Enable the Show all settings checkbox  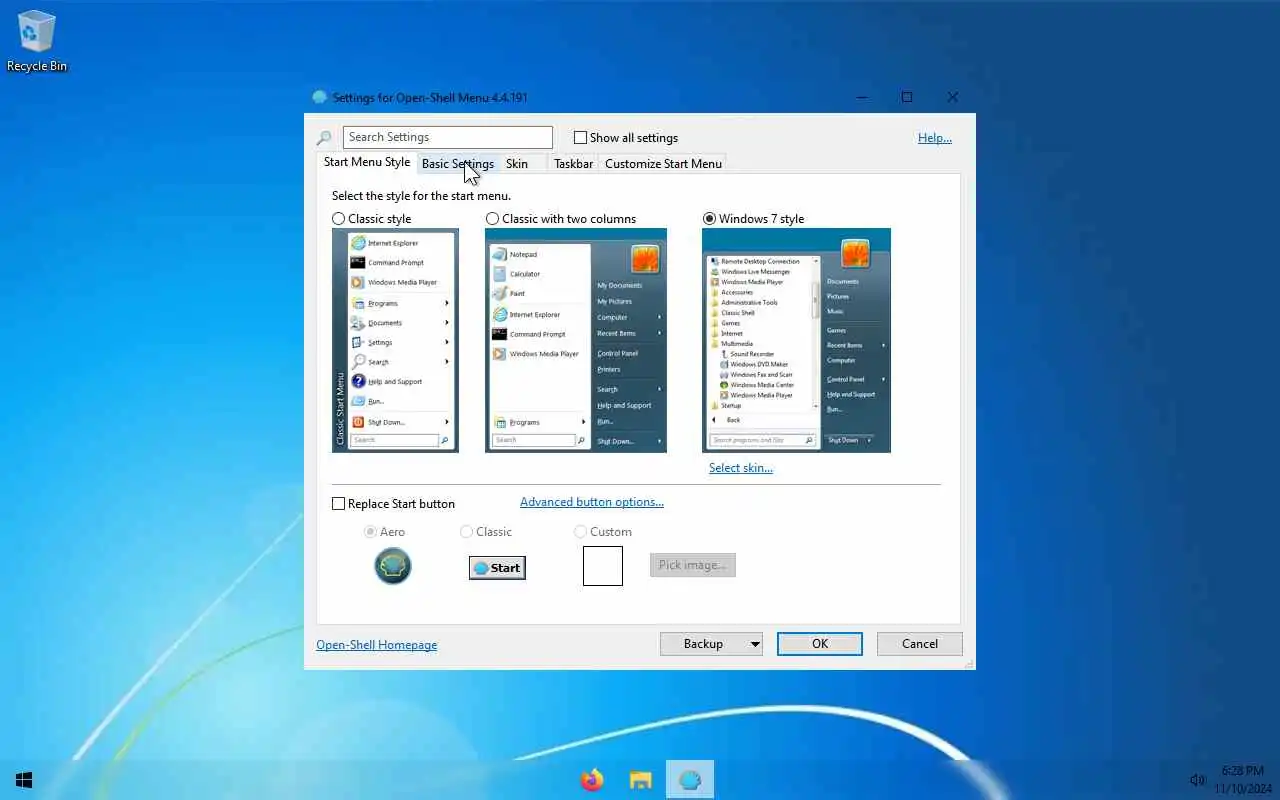point(580,138)
